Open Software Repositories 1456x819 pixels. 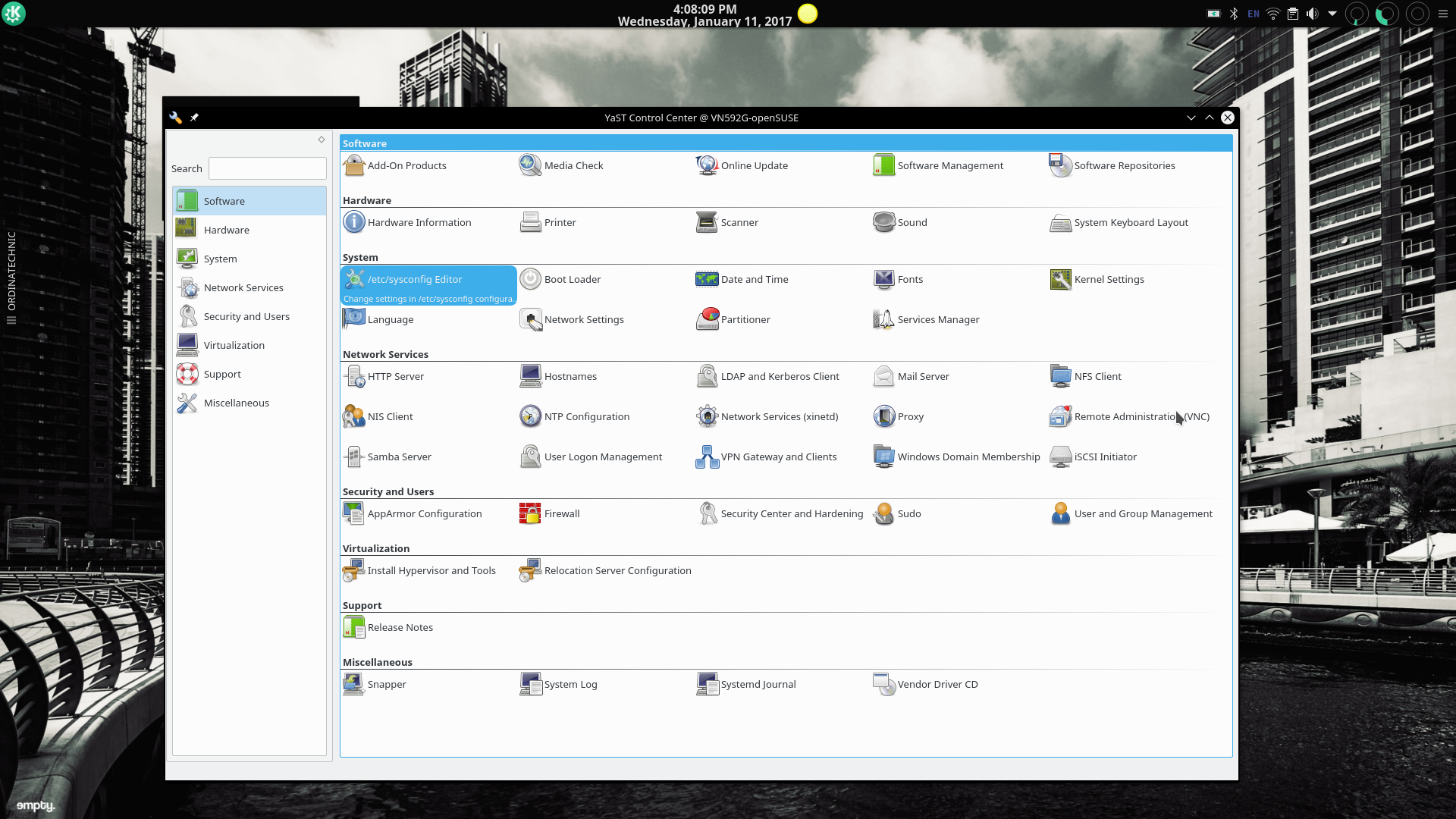coord(1112,165)
